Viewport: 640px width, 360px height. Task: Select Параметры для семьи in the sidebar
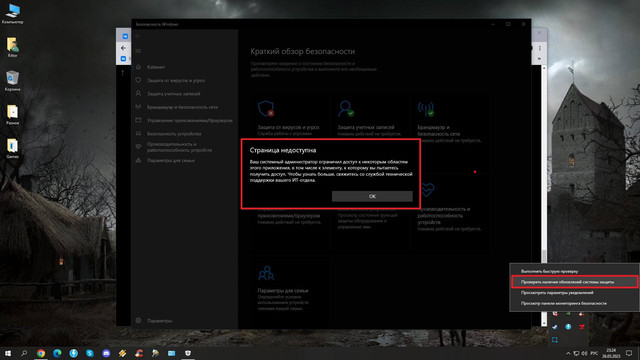(x=171, y=161)
